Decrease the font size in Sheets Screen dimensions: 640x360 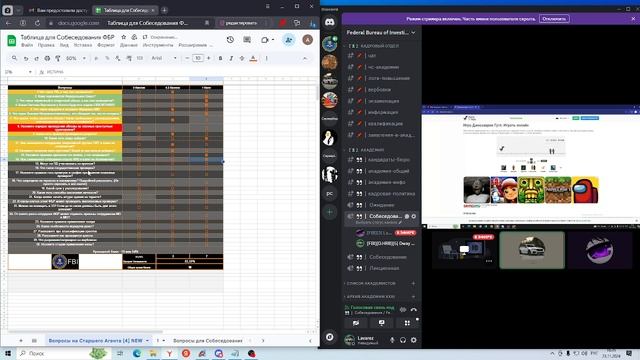187,58
